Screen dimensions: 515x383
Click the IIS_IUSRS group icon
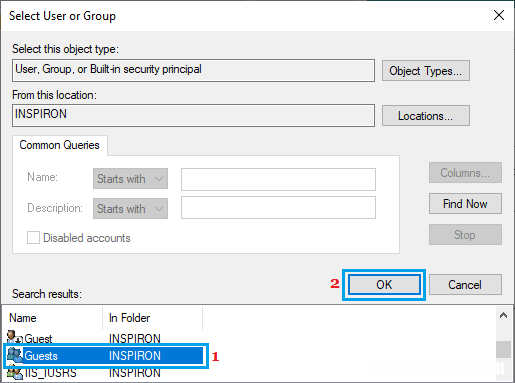coord(15,372)
